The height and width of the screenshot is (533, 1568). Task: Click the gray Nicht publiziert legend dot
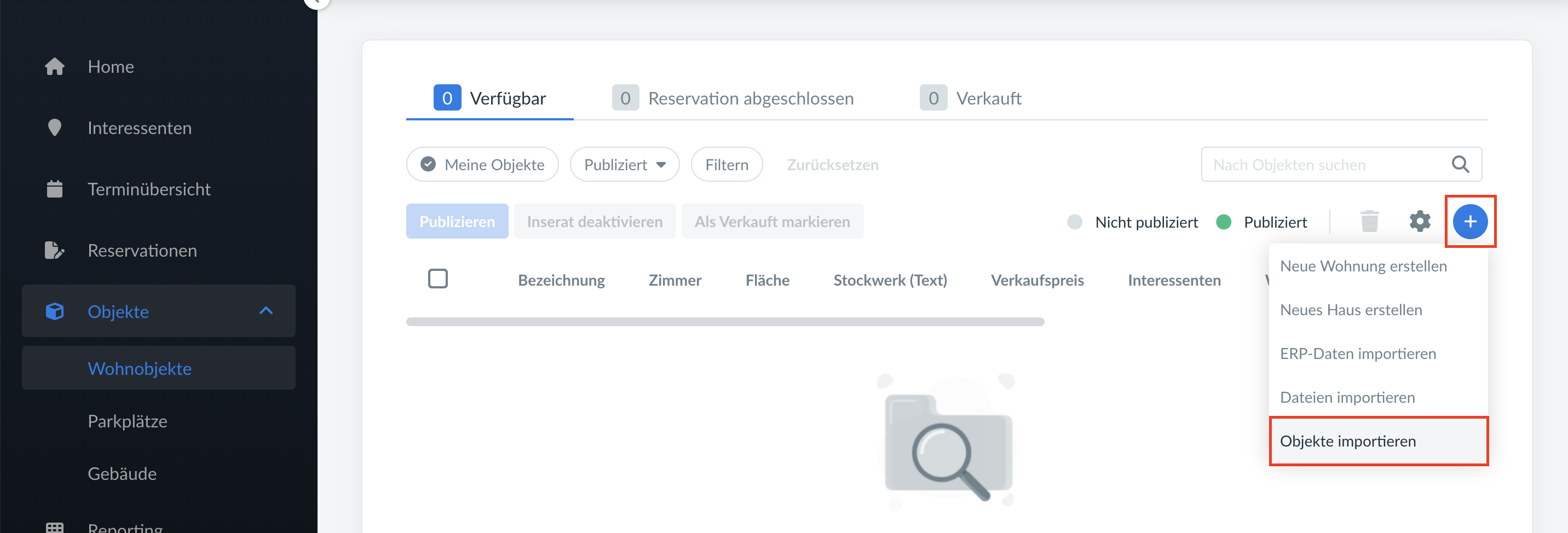[1075, 222]
